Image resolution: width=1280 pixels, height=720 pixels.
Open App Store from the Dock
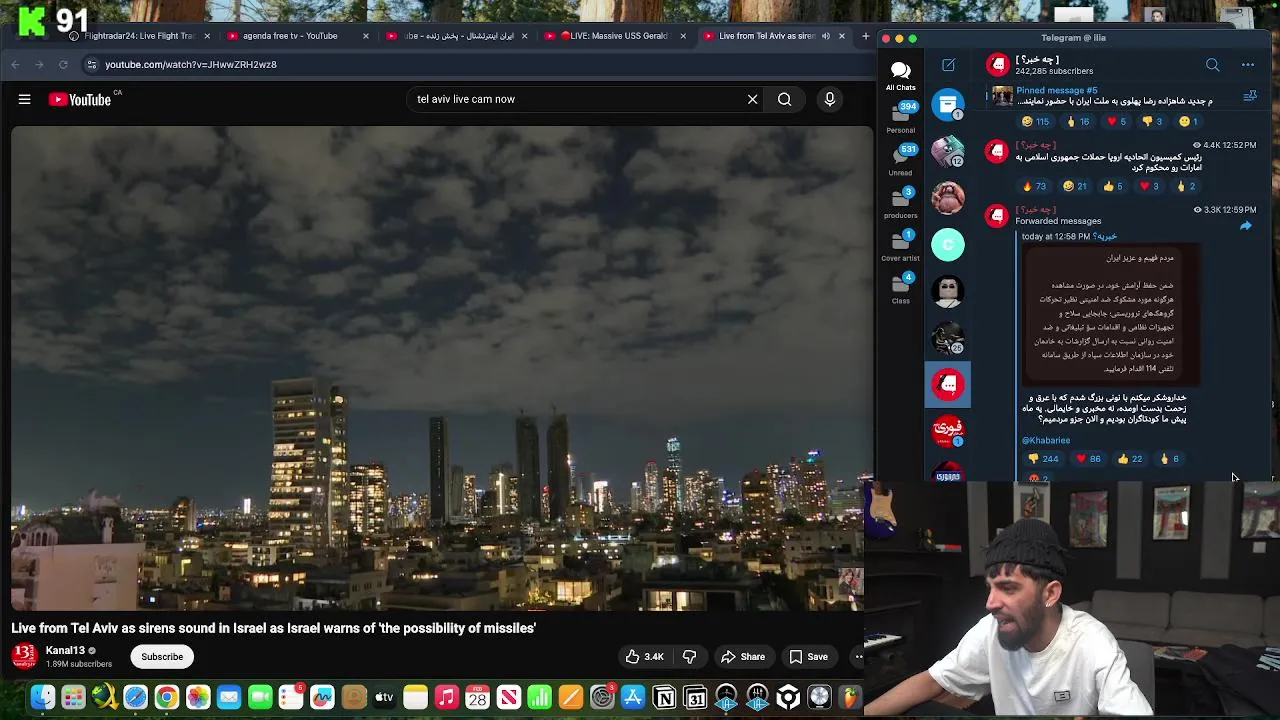[x=633, y=697]
